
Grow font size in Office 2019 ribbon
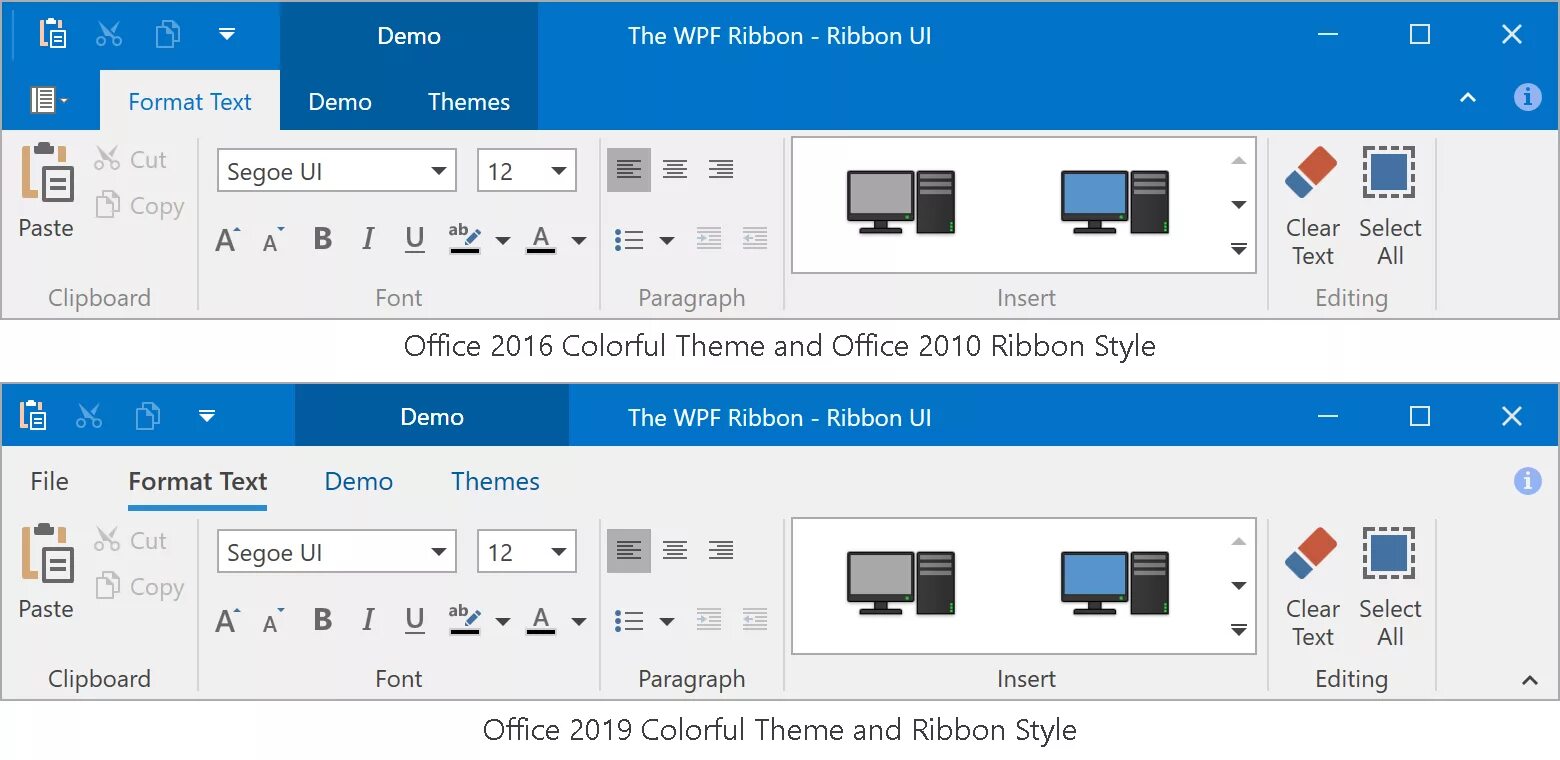tap(227, 621)
